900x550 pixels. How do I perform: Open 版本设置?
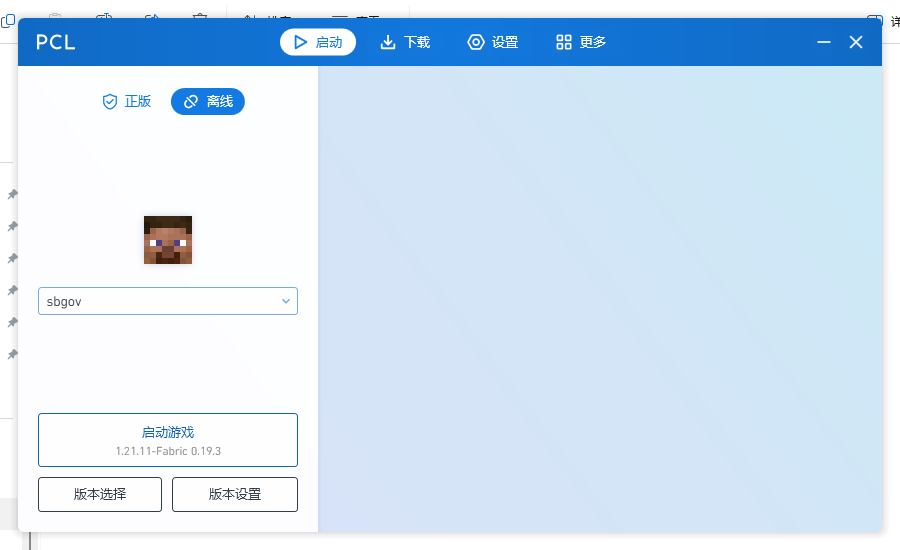click(235, 494)
